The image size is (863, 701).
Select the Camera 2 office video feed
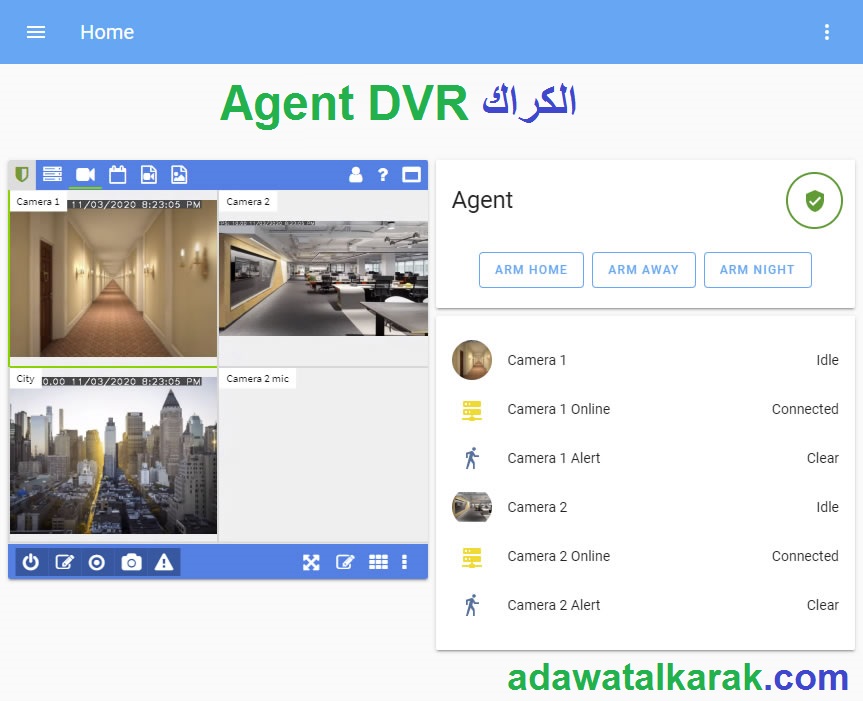(324, 278)
